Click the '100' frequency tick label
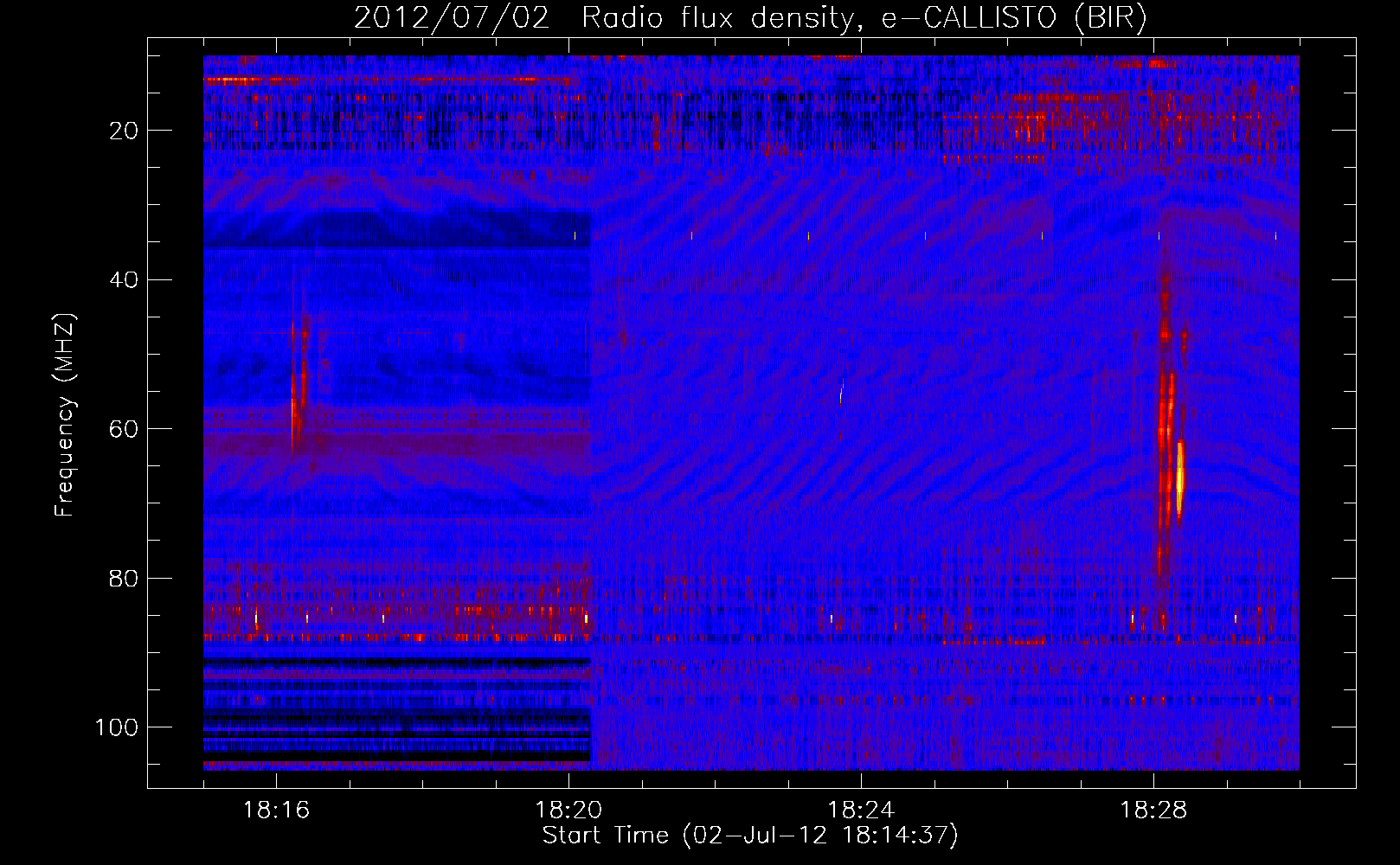Screen dimensions: 1400x865 click(x=117, y=727)
